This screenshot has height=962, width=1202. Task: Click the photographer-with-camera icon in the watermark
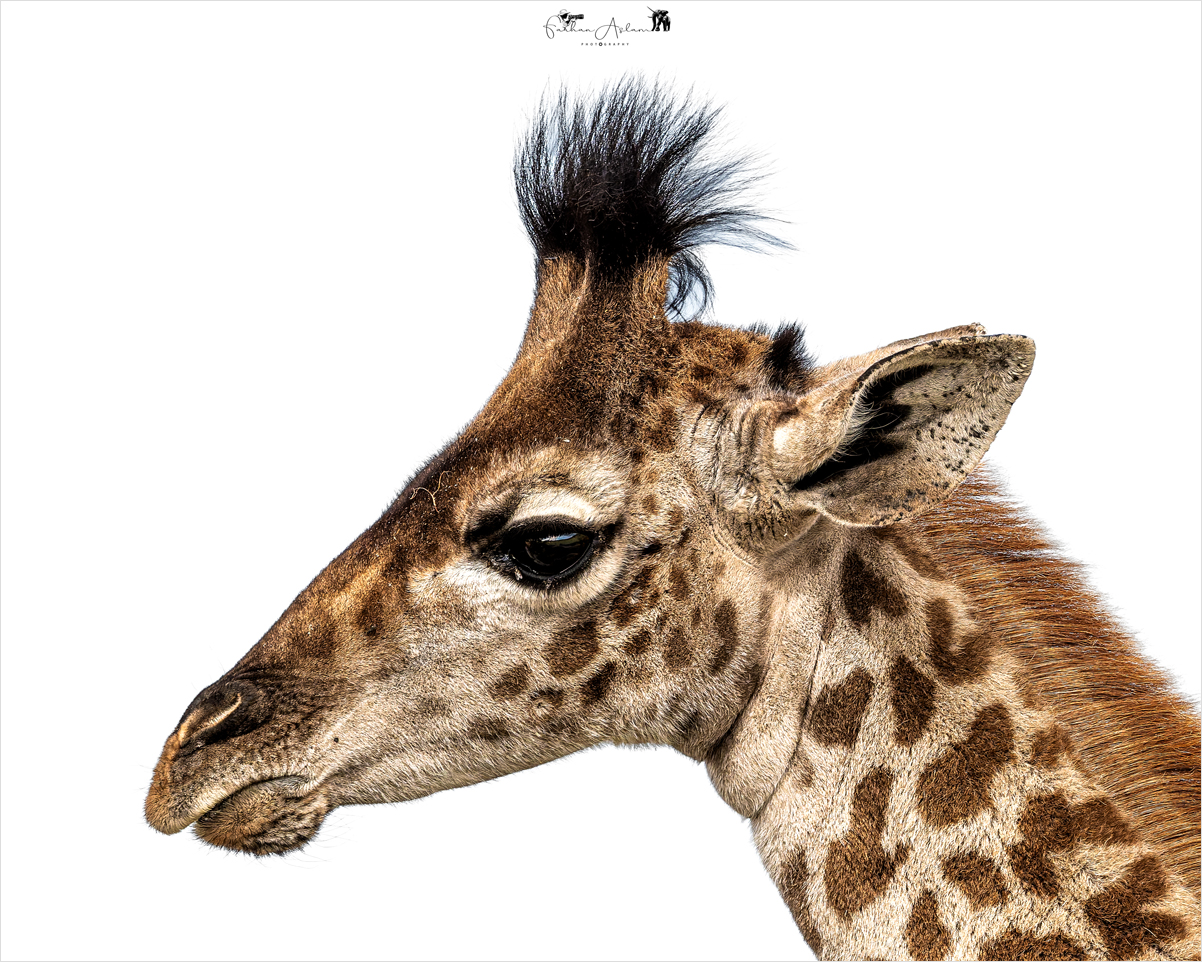pyautogui.click(x=571, y=17)
